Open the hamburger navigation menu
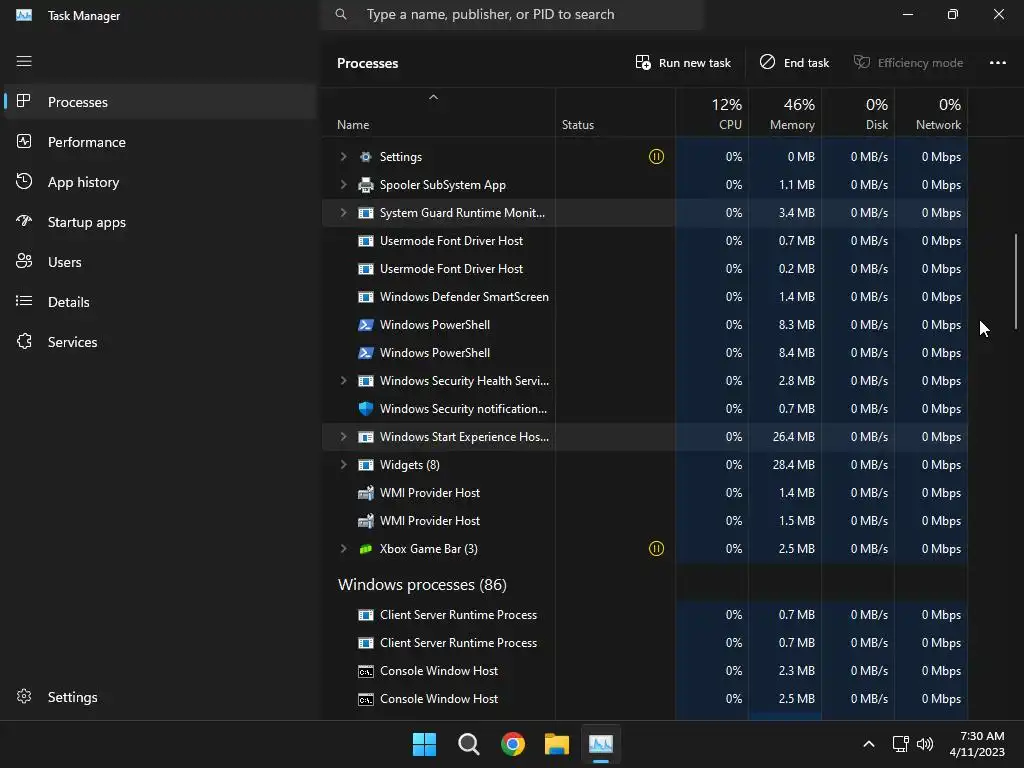The image size is (1024, 768). tap(24, 61)
